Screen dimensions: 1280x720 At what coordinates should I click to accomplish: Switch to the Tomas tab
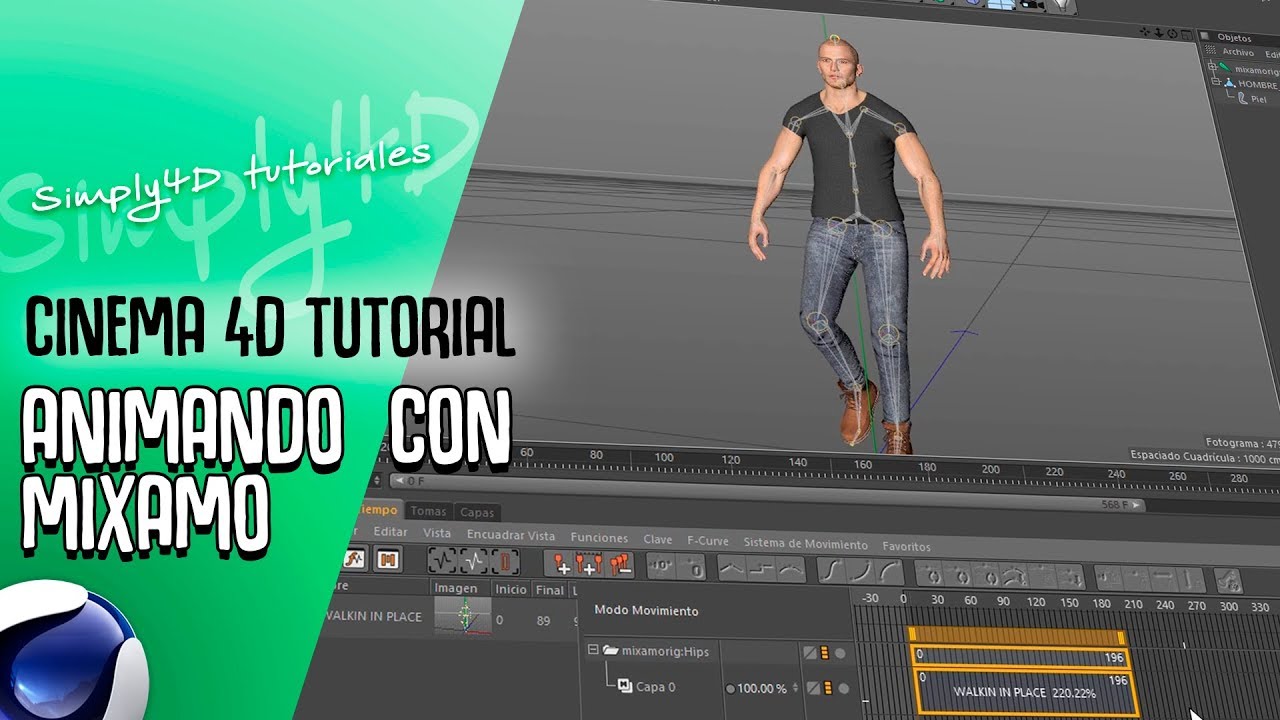(x=429, y=511)
